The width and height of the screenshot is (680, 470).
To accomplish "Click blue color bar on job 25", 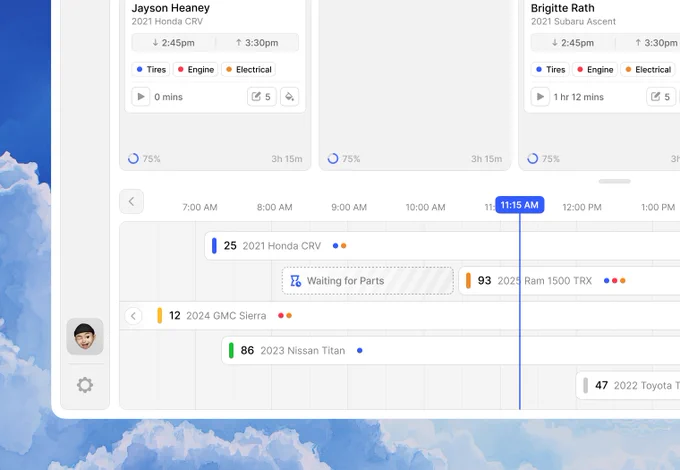I will pyautogui.click(x=214, y=246).
